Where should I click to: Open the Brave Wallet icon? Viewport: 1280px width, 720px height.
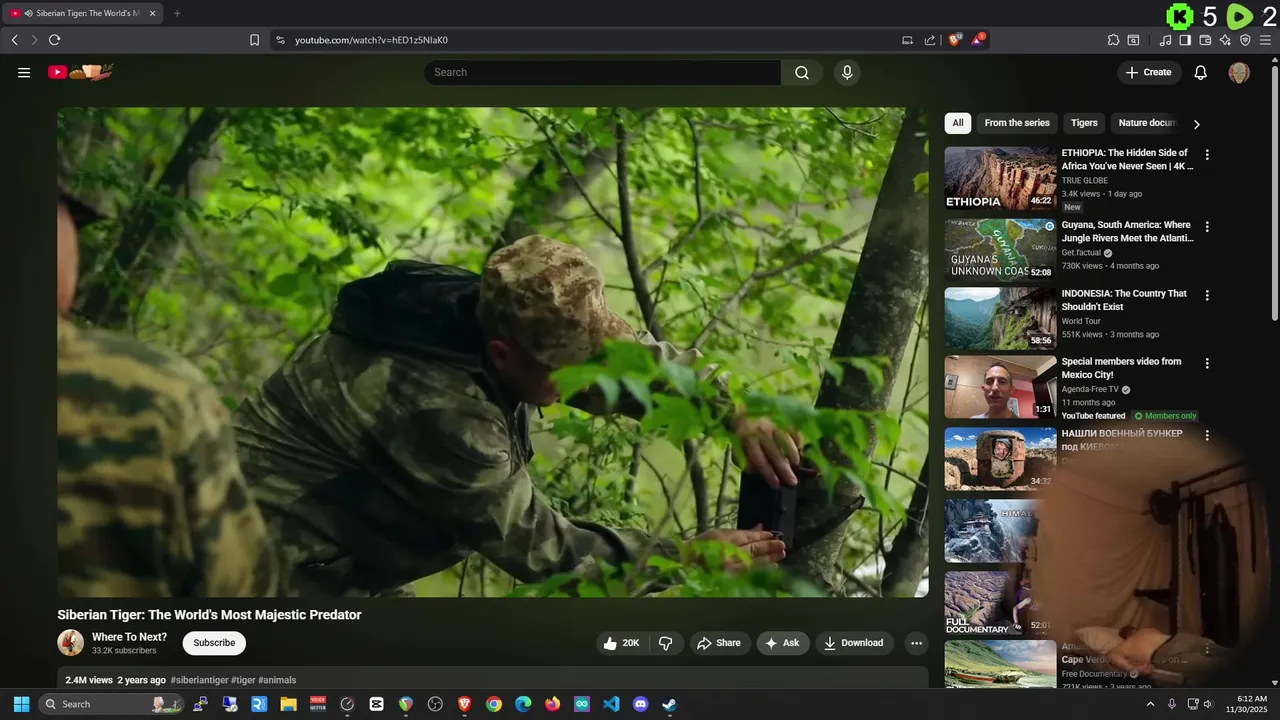coord(1205,40)
